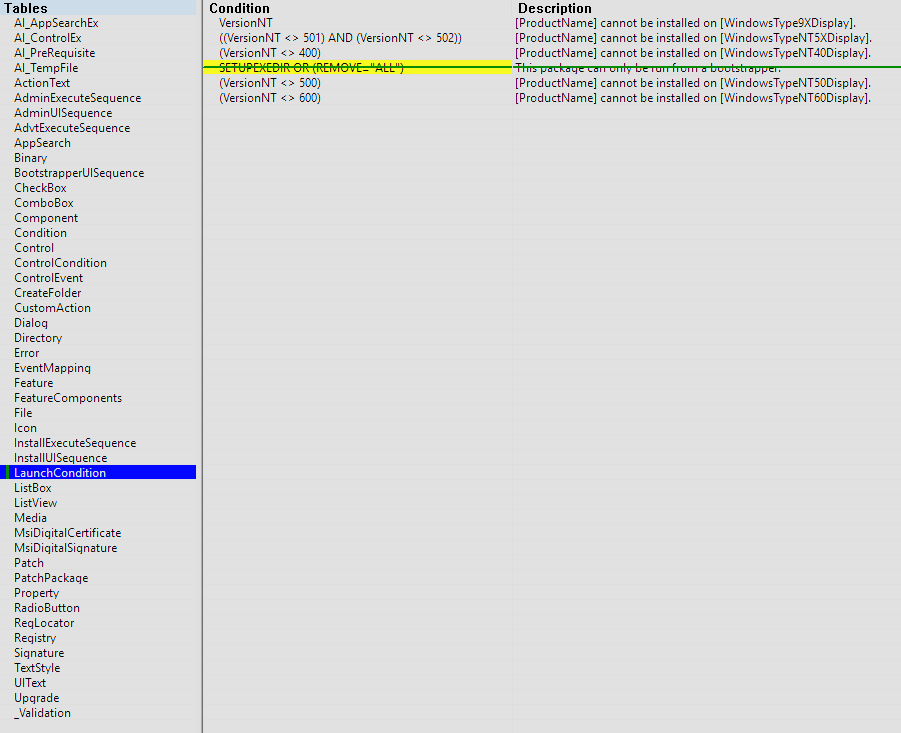Select the deleted SETUPEXEDIR condition row
This screenshot has height=733, width=901.
click(x=311, y=68)
